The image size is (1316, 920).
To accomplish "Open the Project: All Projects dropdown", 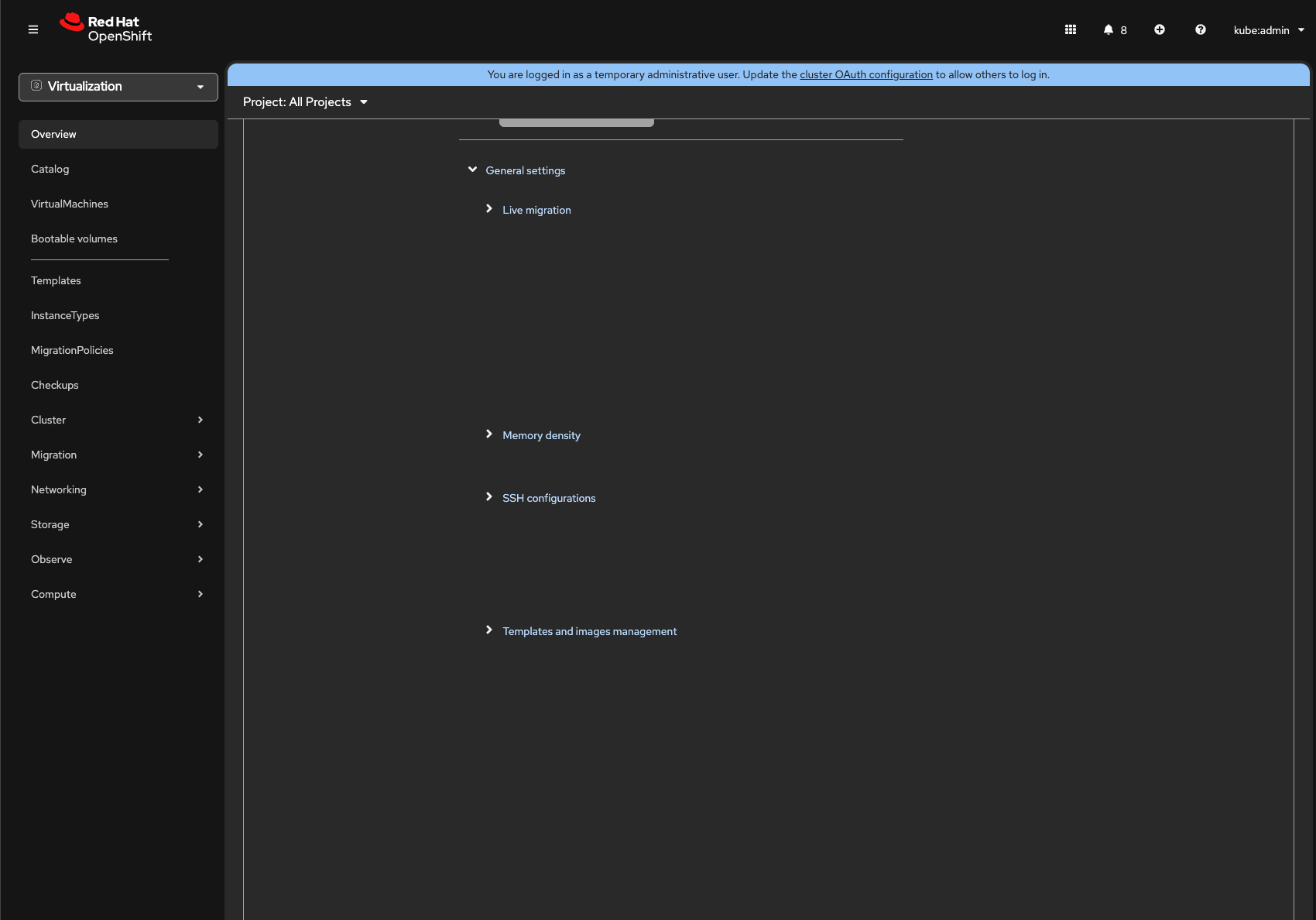I will (305, 102).
